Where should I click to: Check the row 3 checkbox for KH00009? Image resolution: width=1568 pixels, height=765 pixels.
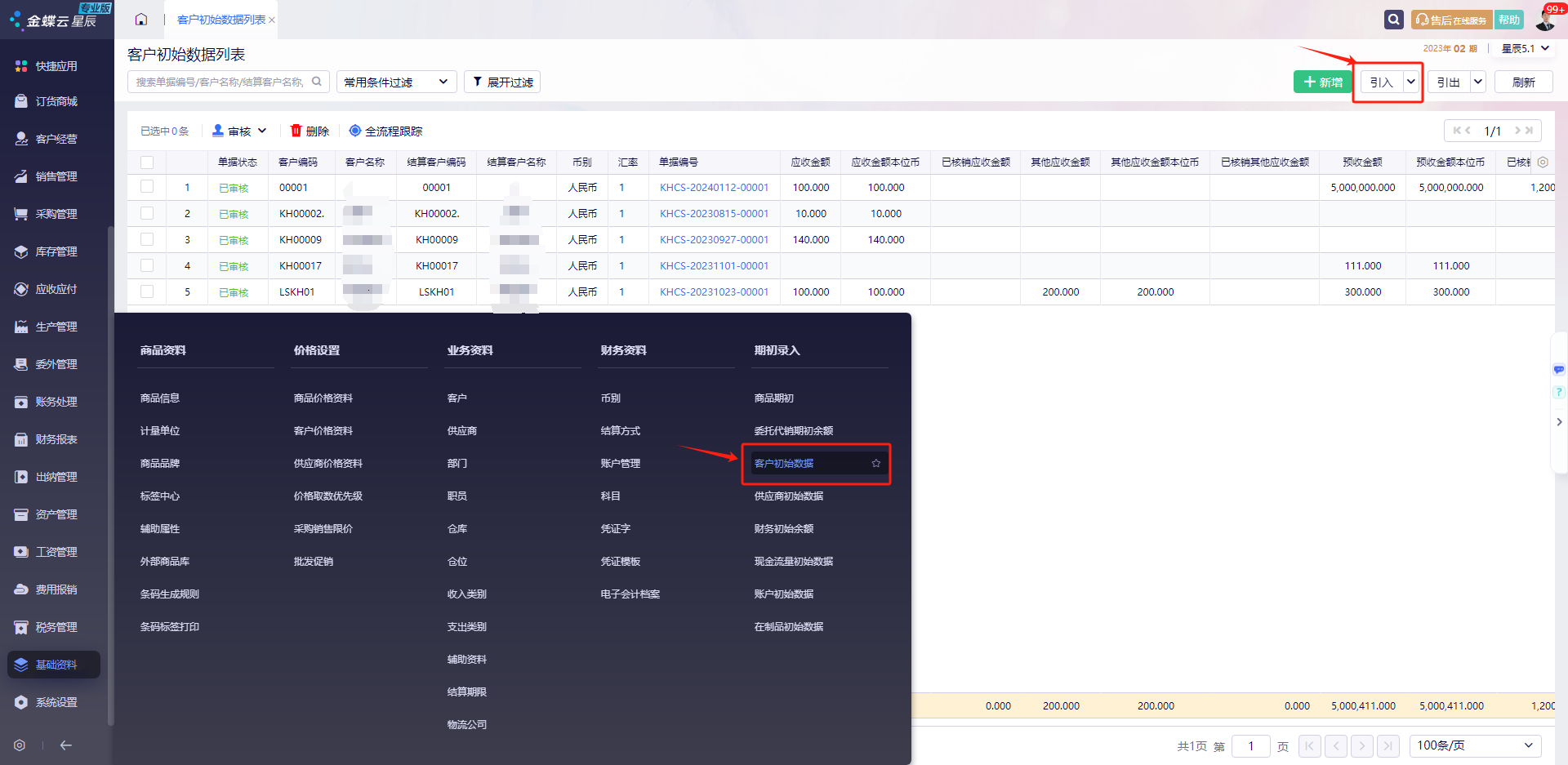147,239
